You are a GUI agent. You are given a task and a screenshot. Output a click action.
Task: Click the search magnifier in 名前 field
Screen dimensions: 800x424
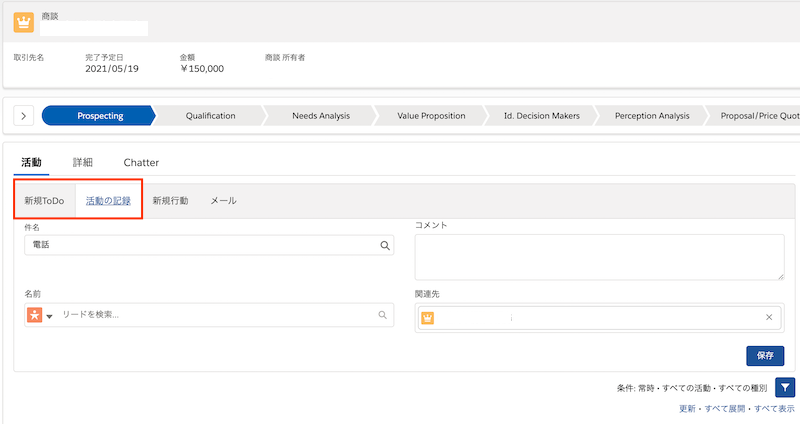click(x=382, y=315)
